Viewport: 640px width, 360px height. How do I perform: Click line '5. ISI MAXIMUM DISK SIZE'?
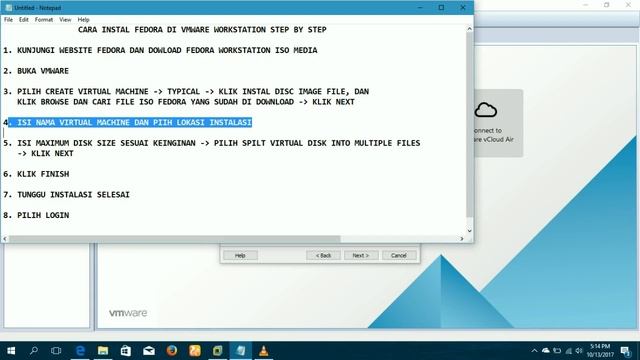[x=211, y=143]
